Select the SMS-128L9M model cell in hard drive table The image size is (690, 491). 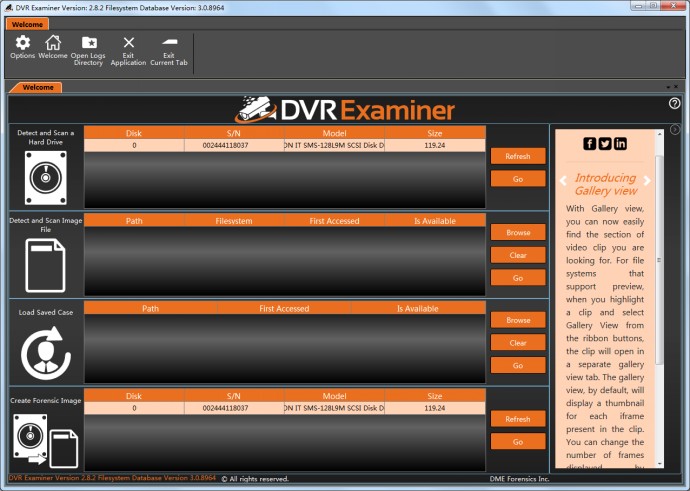click(x=334, y=145)
